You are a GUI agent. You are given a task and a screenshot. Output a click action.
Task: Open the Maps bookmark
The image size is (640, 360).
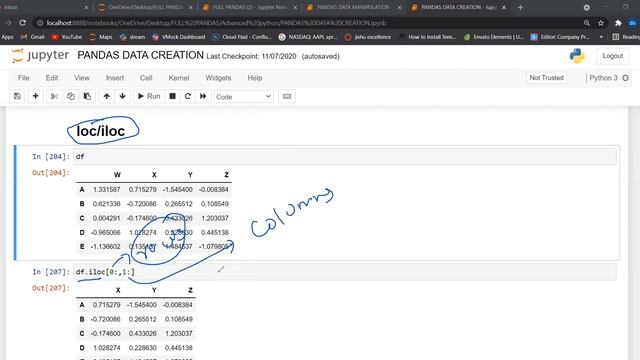(x=101, y=37)
